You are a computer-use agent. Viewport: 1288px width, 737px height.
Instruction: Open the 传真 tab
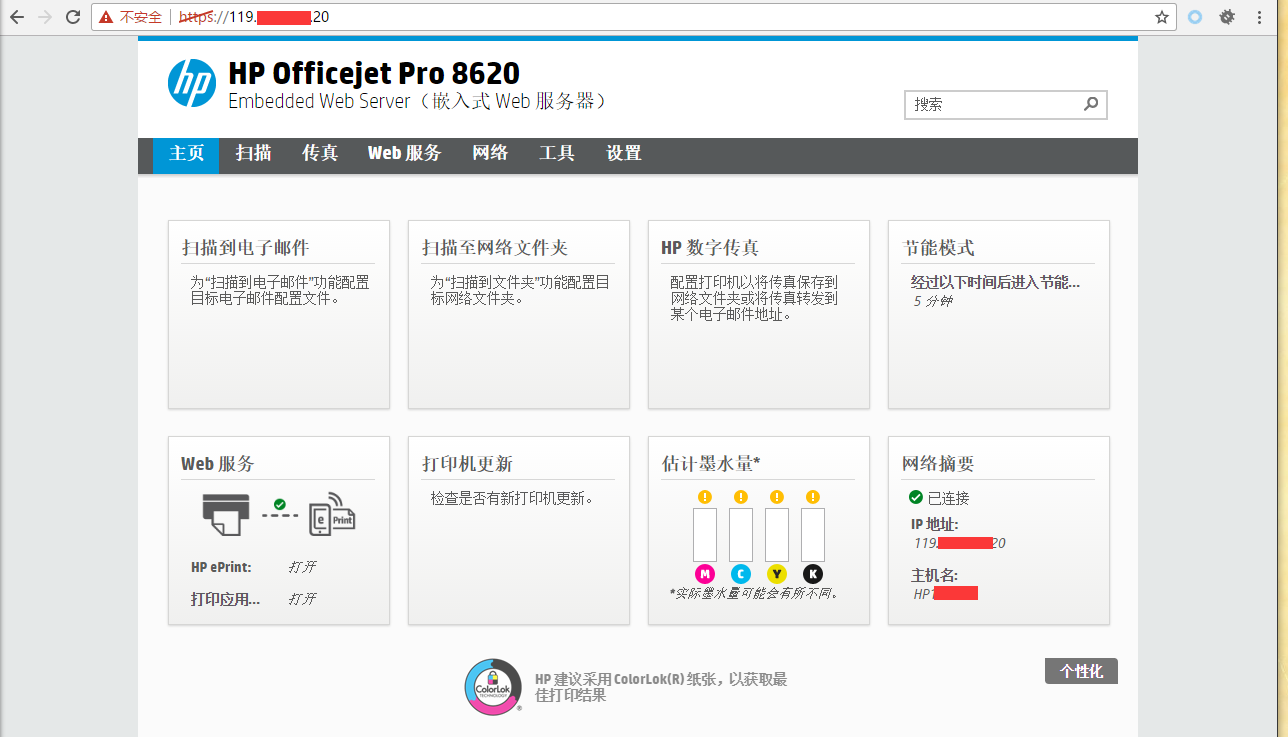[x=320, y=153]
